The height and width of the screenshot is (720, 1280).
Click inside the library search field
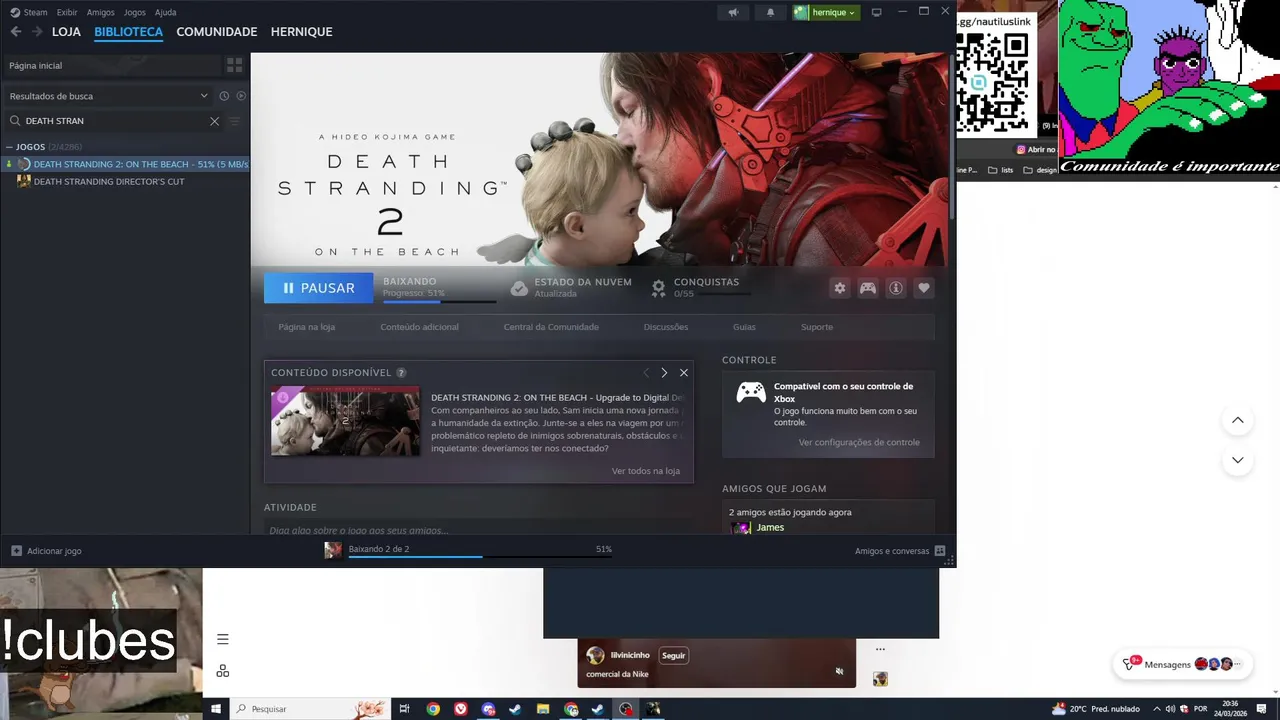point(115,121)
